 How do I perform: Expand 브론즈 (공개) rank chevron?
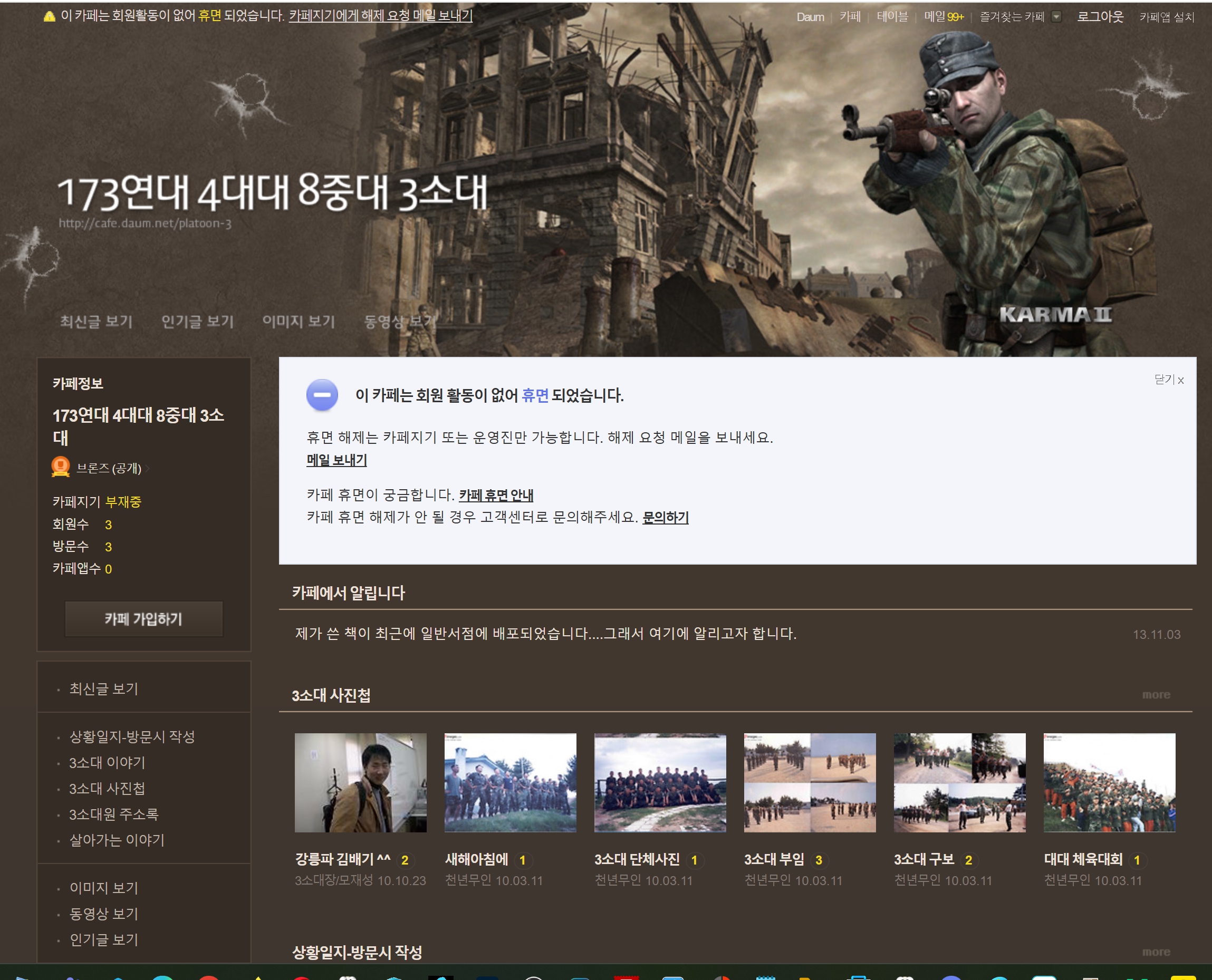(147, 468)
